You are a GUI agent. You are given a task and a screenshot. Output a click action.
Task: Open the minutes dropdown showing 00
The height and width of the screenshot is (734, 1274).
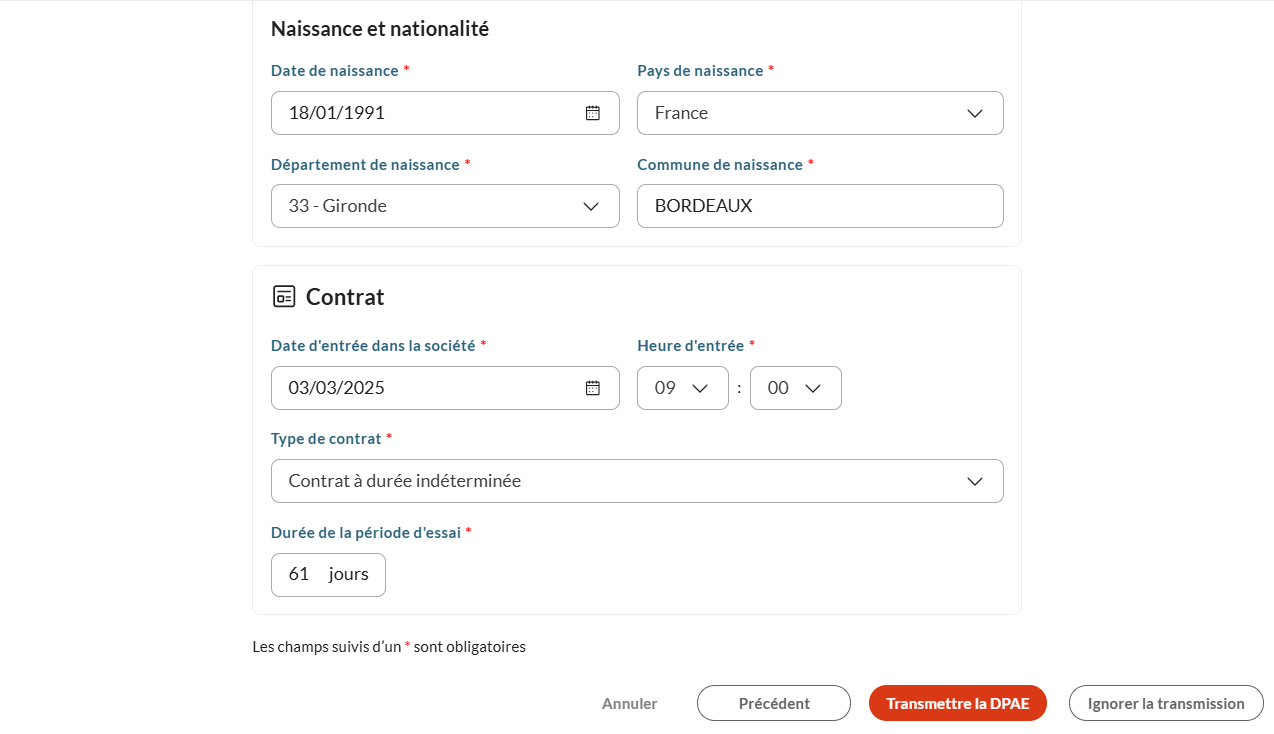tap(796, 388)
